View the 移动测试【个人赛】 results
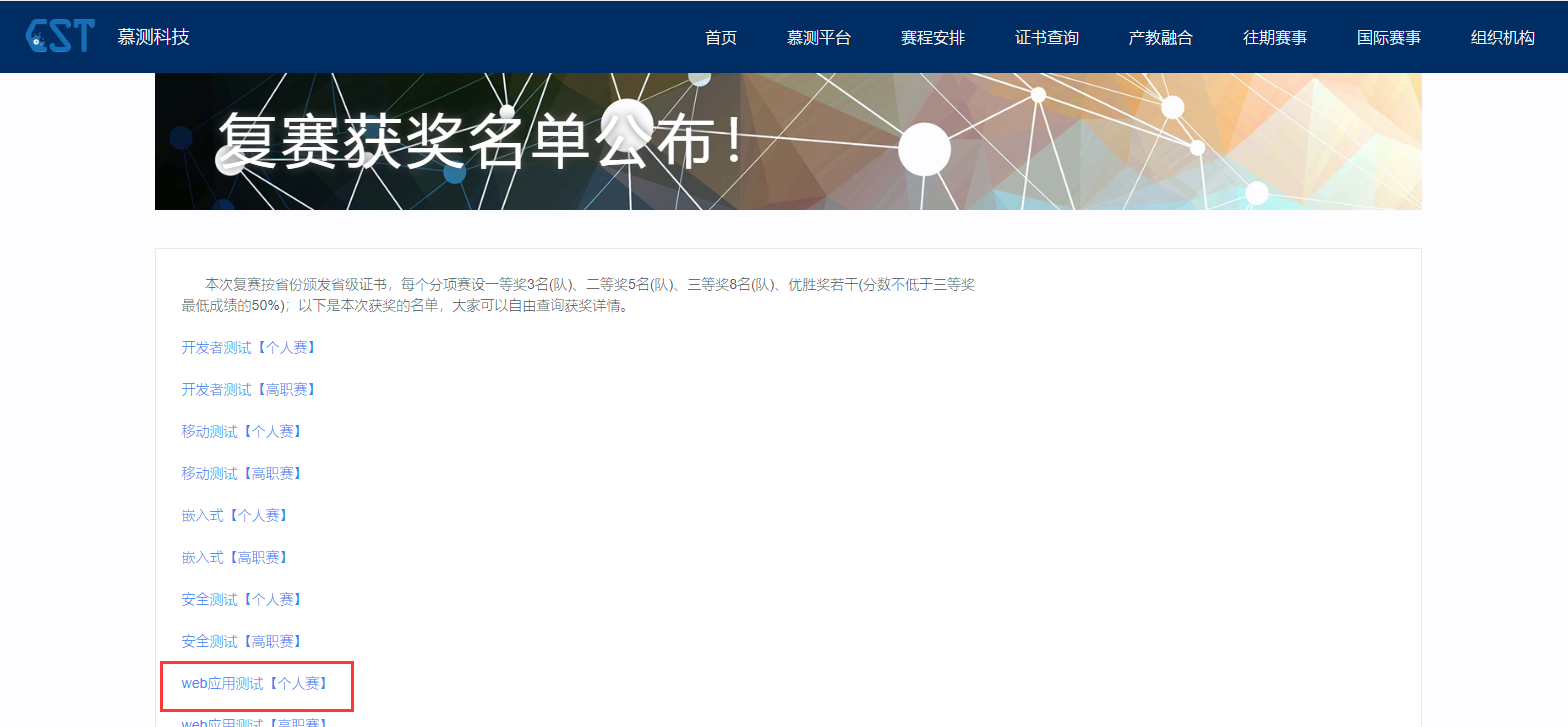Viewport: 1568px width, 727px height. tap(242, 432)
